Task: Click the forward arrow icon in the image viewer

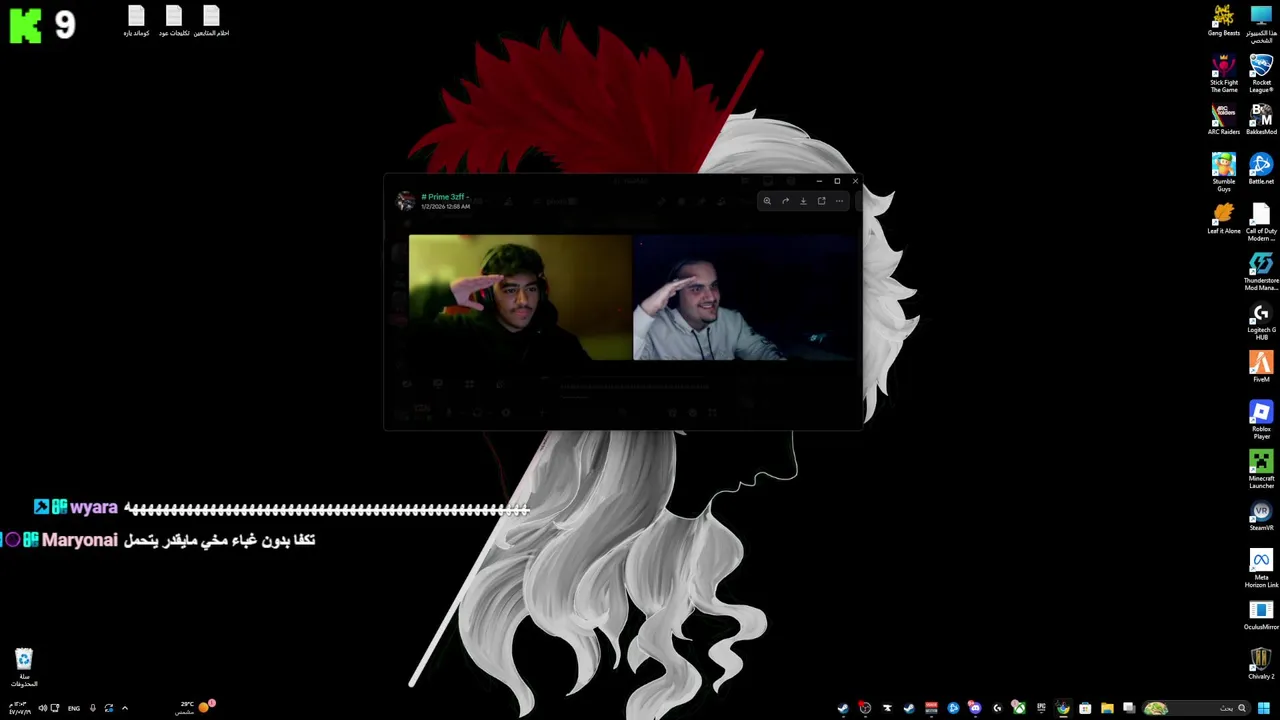Action: point(785,201)
